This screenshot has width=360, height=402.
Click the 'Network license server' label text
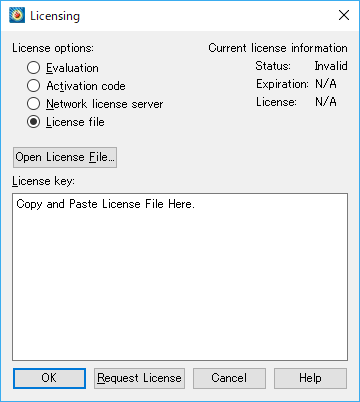[105, 104]
